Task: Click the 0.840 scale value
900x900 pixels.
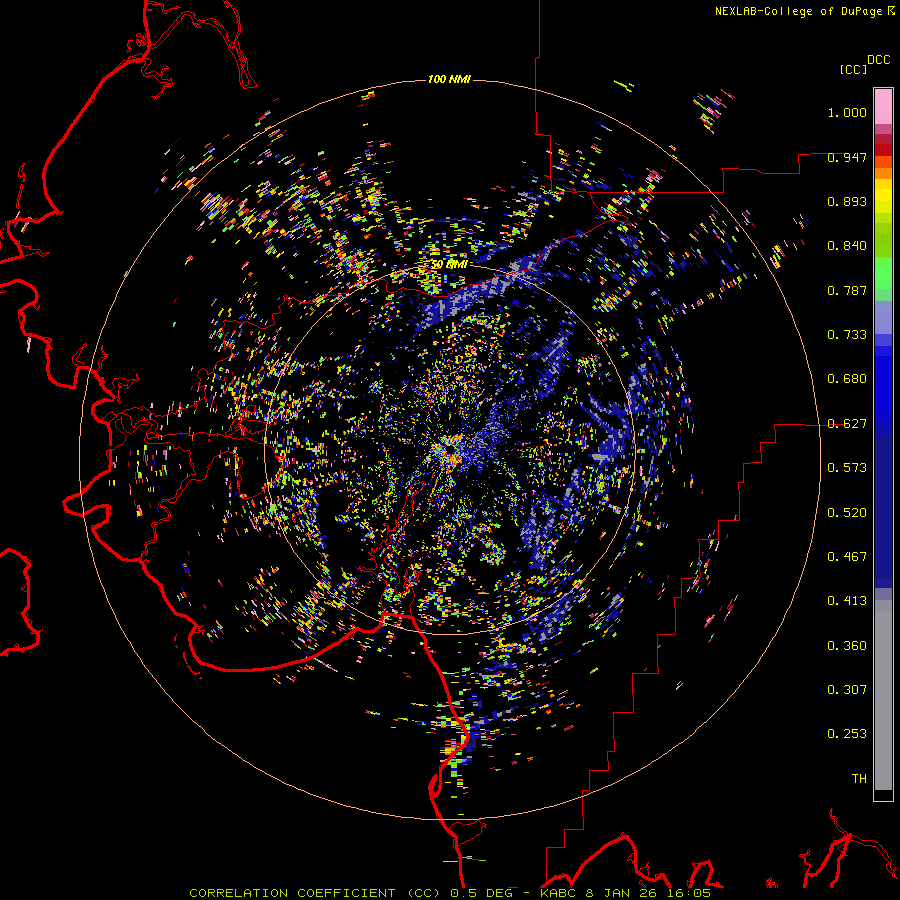Action: pos(847,246)
